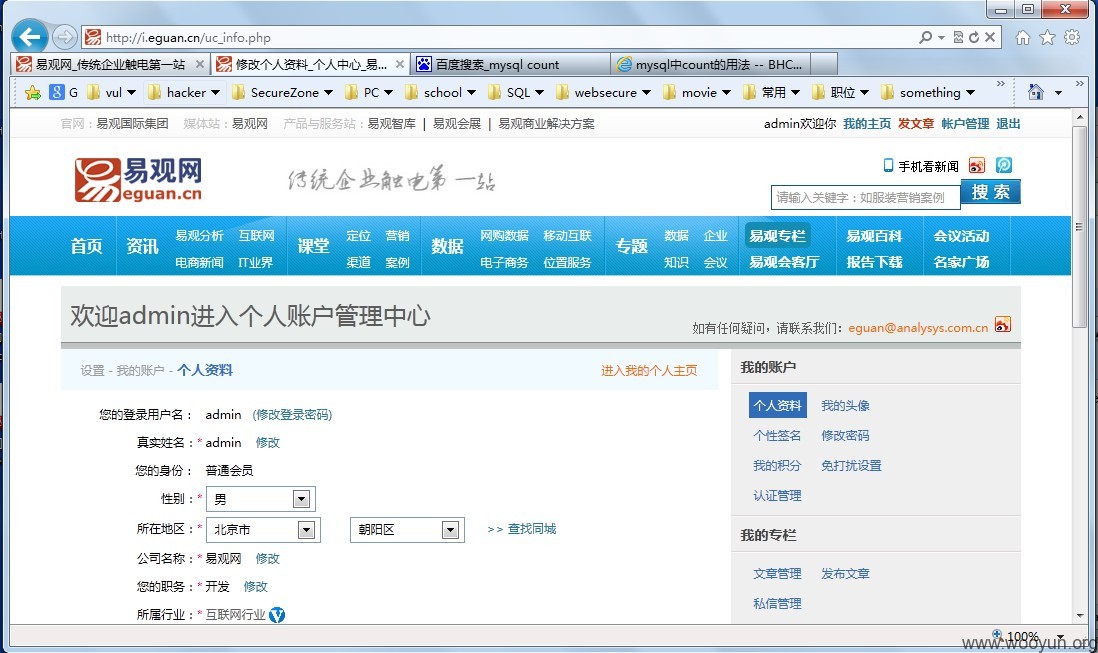The width and height of the screenshot is (1098, 653).
Task: Open the SecureZone bookmarks folder
Action: click(x=282, y=92)
